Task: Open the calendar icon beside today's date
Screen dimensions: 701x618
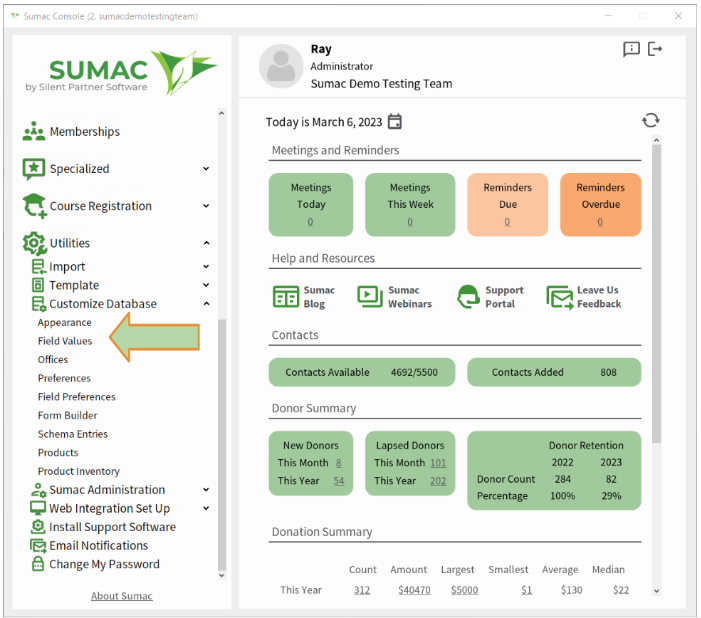Action: click(x=395, y=122)
